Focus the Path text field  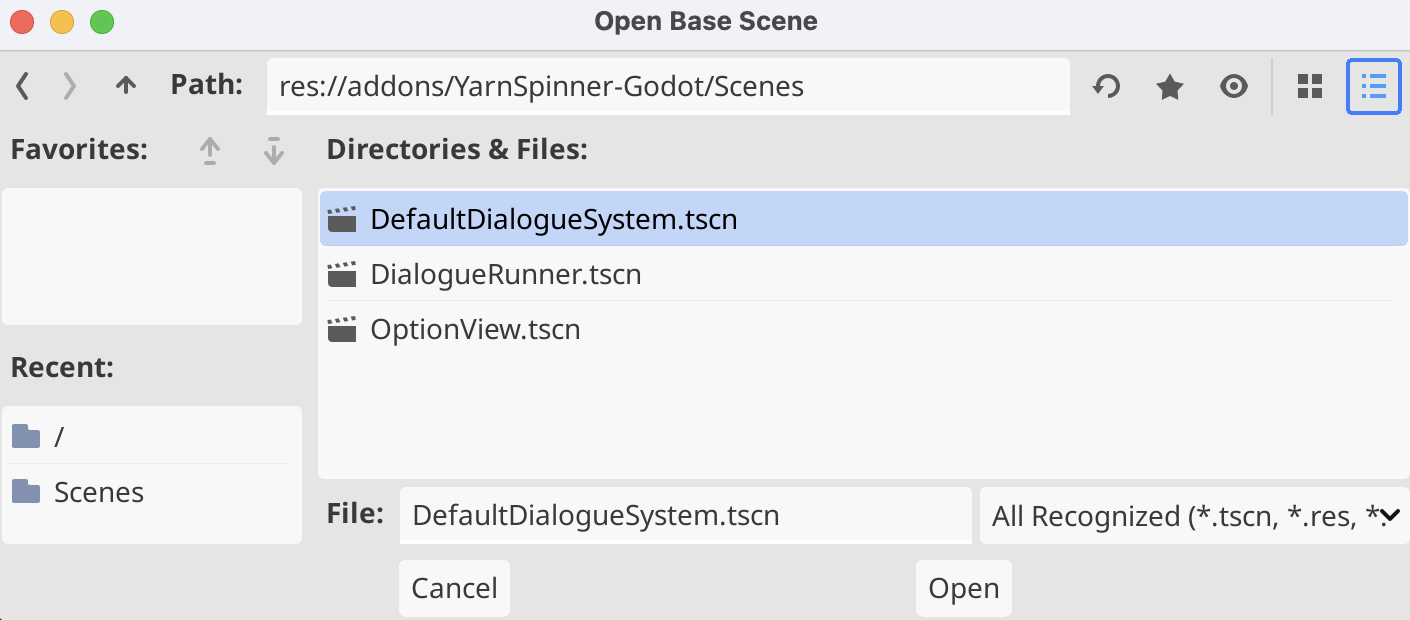(668, 87)
